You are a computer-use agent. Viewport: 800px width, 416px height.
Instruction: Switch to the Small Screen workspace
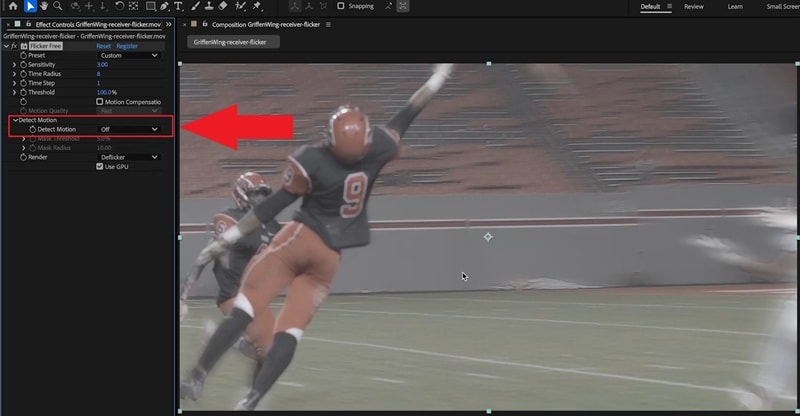(x=783, y=7)
